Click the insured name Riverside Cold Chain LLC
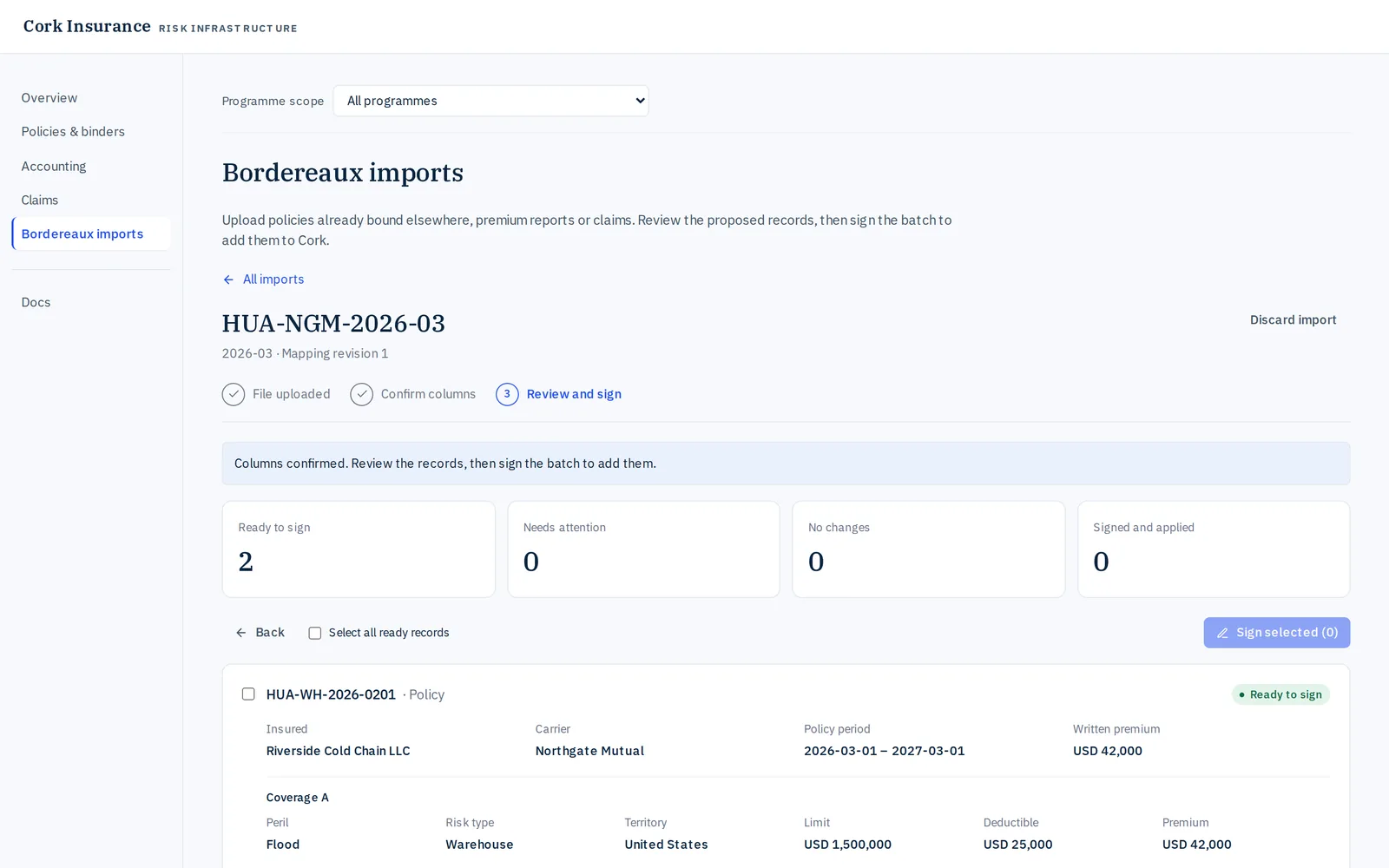Image resolution: width=1389 pixels, height=868 pixels. click(x=338, y=751)
